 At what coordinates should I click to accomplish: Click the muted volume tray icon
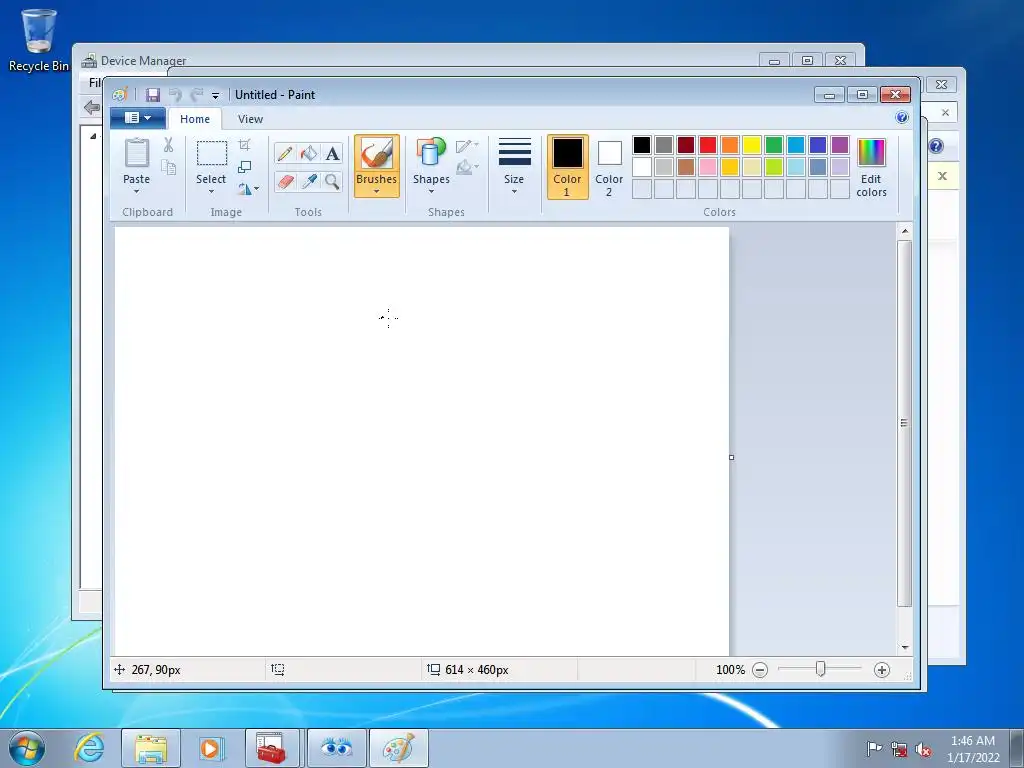click(x=923, y=750)
